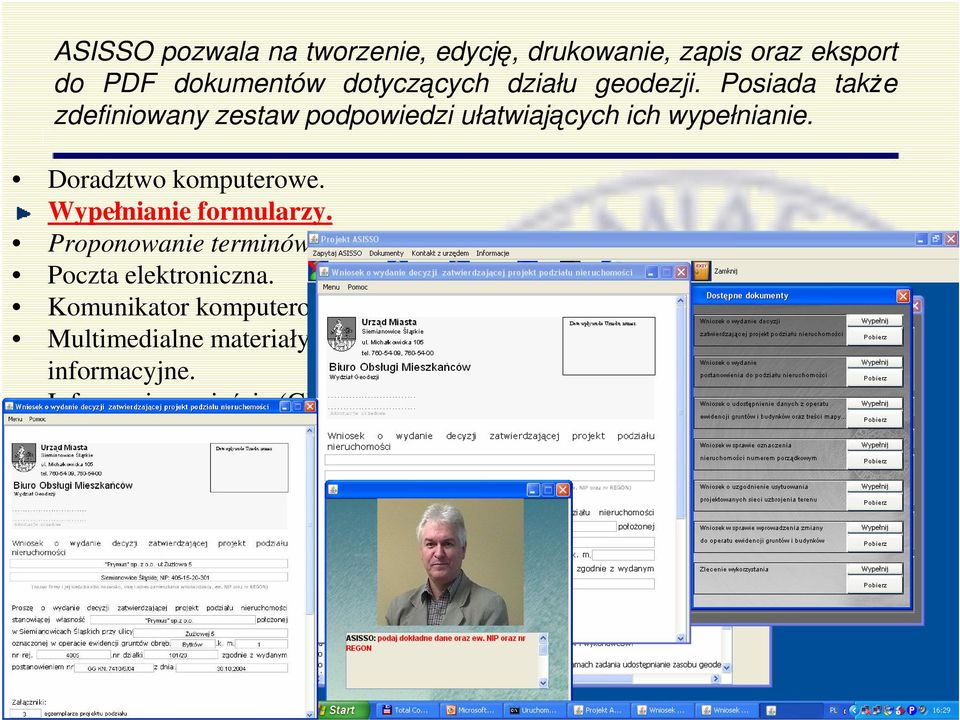The width and height of the screenshot is (960, 720).
Task: Click scroll-up arrow in the blank Wniosek window
Action: (681, 301)
